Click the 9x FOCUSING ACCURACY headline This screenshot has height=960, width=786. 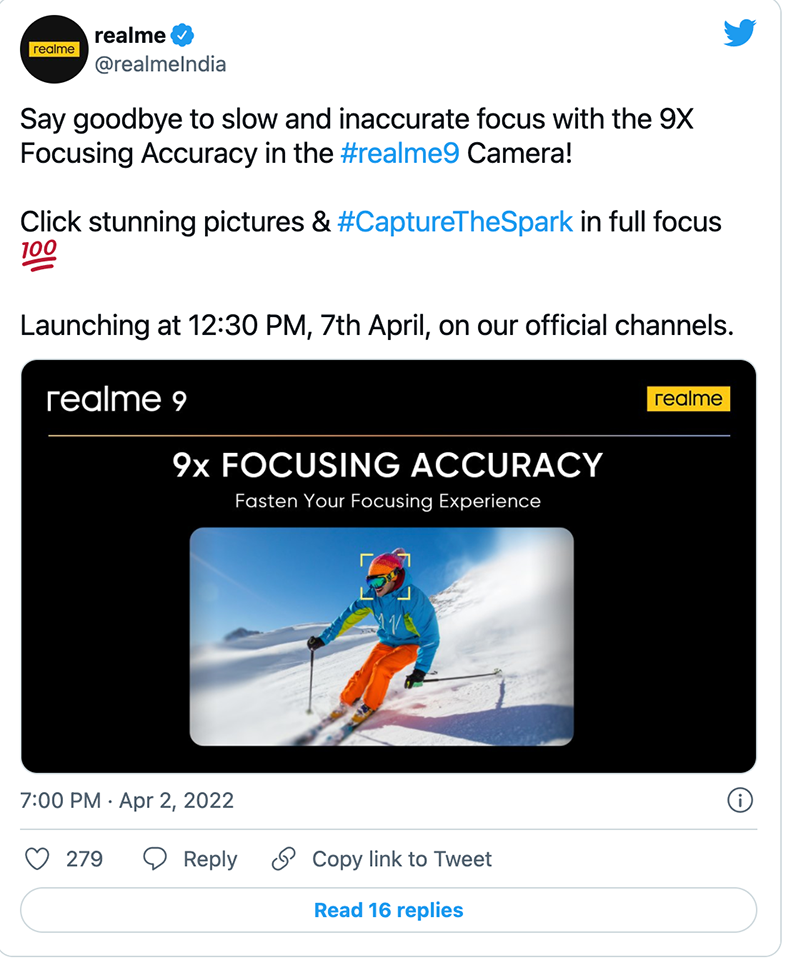tap(388, 465)
